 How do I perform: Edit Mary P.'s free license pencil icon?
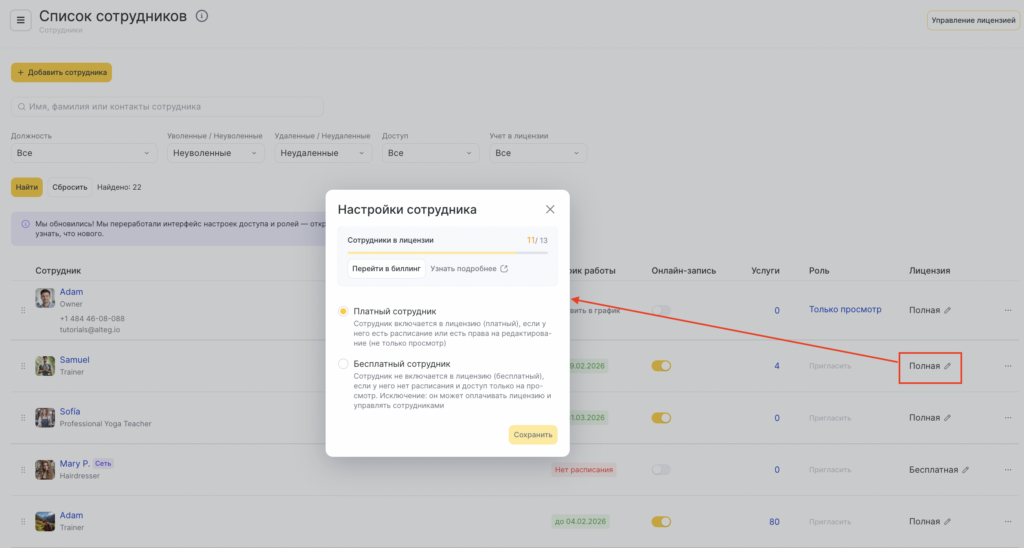point(965,470)
